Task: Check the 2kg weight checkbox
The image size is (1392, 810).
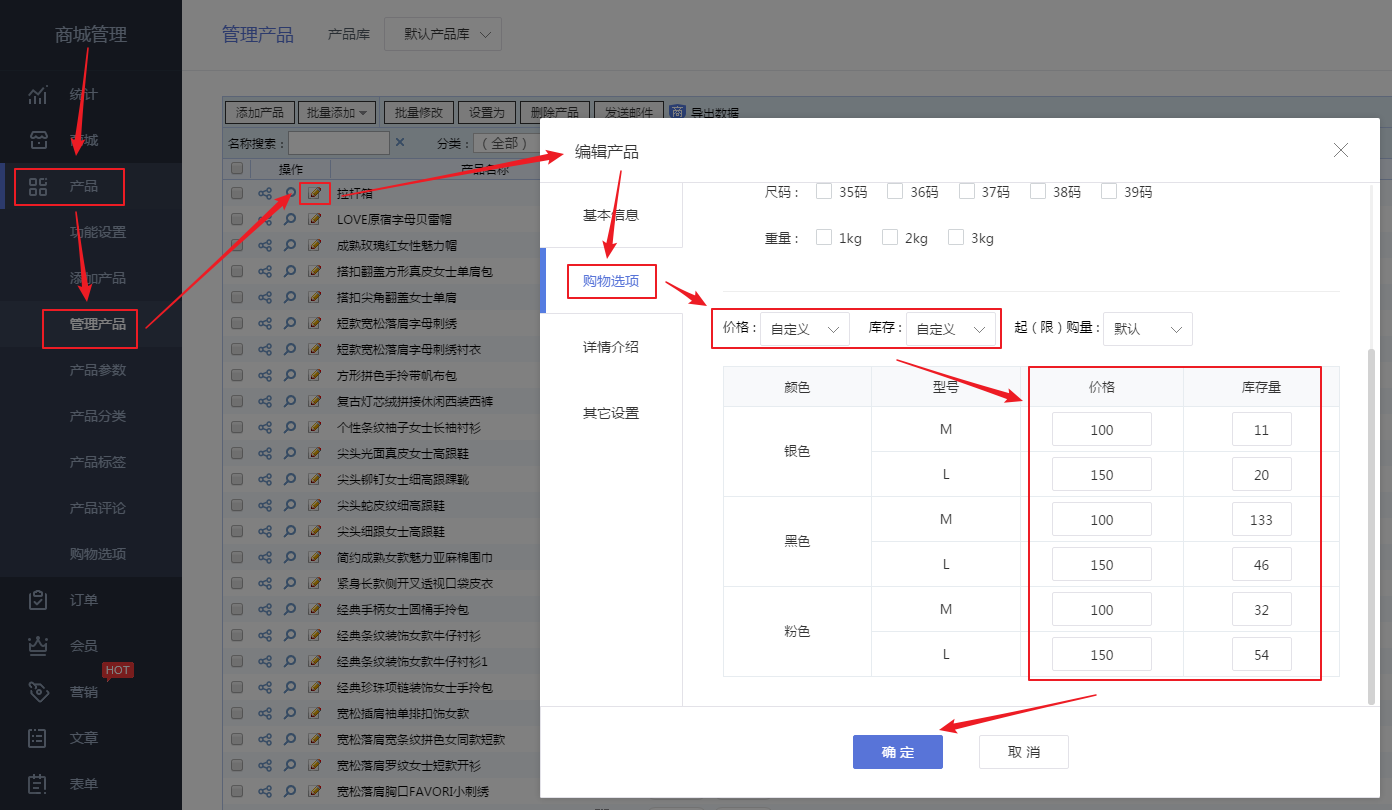Action: pos(890,237)
